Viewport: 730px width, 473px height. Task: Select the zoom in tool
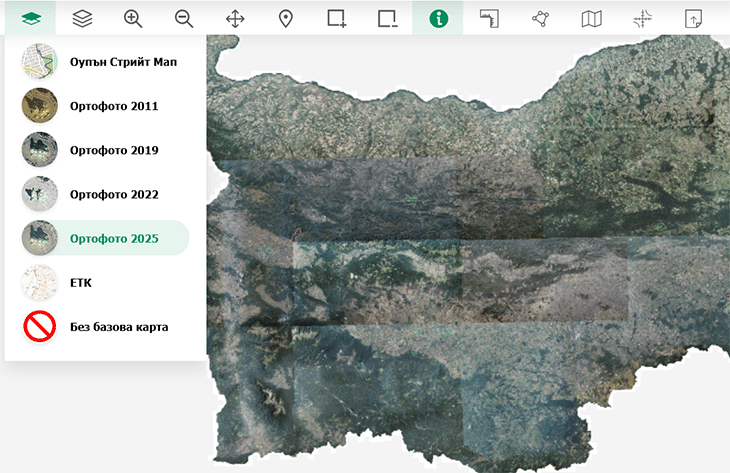click(x=133, y=19)
